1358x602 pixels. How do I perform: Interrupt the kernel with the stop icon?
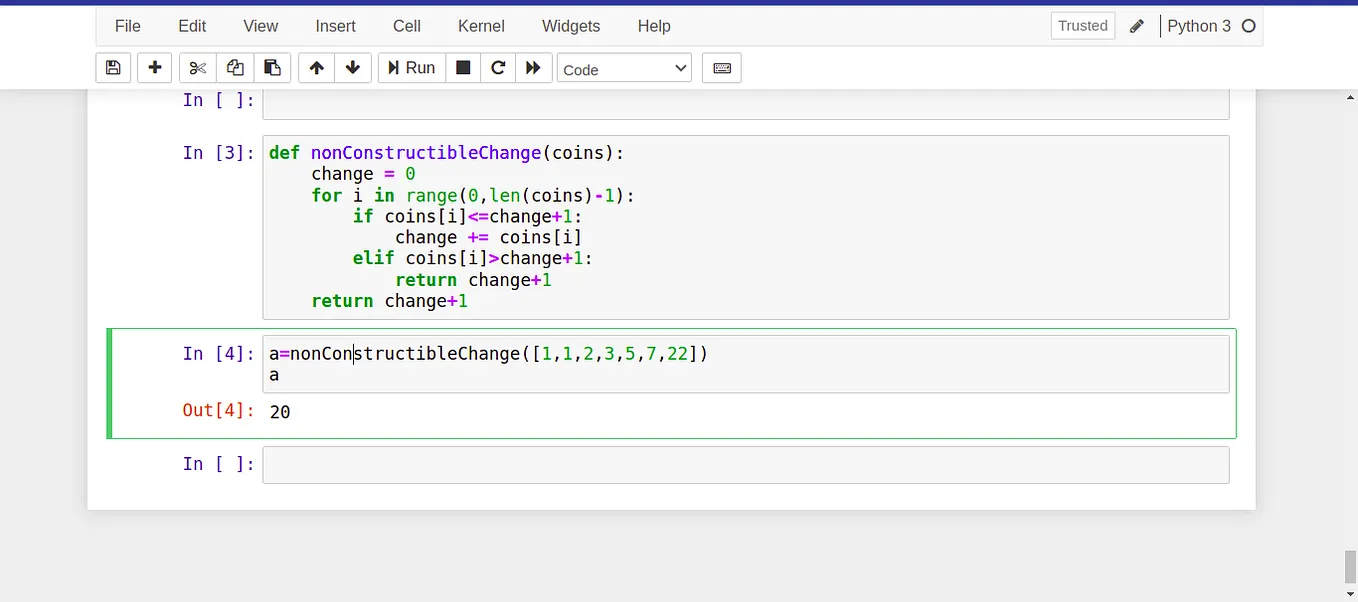click(463, 67)
